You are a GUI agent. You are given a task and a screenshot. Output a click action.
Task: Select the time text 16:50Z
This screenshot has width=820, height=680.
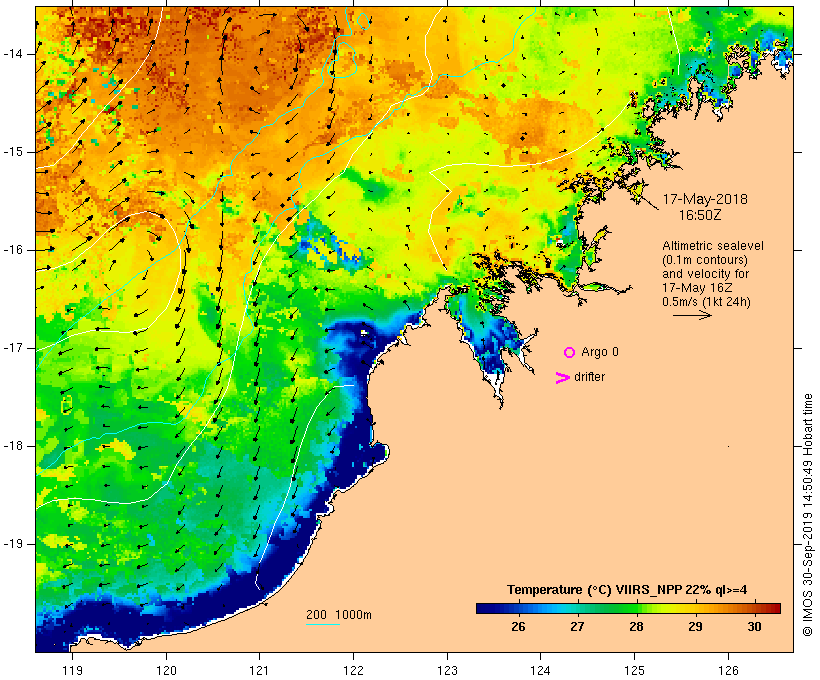tap(700, 215)
